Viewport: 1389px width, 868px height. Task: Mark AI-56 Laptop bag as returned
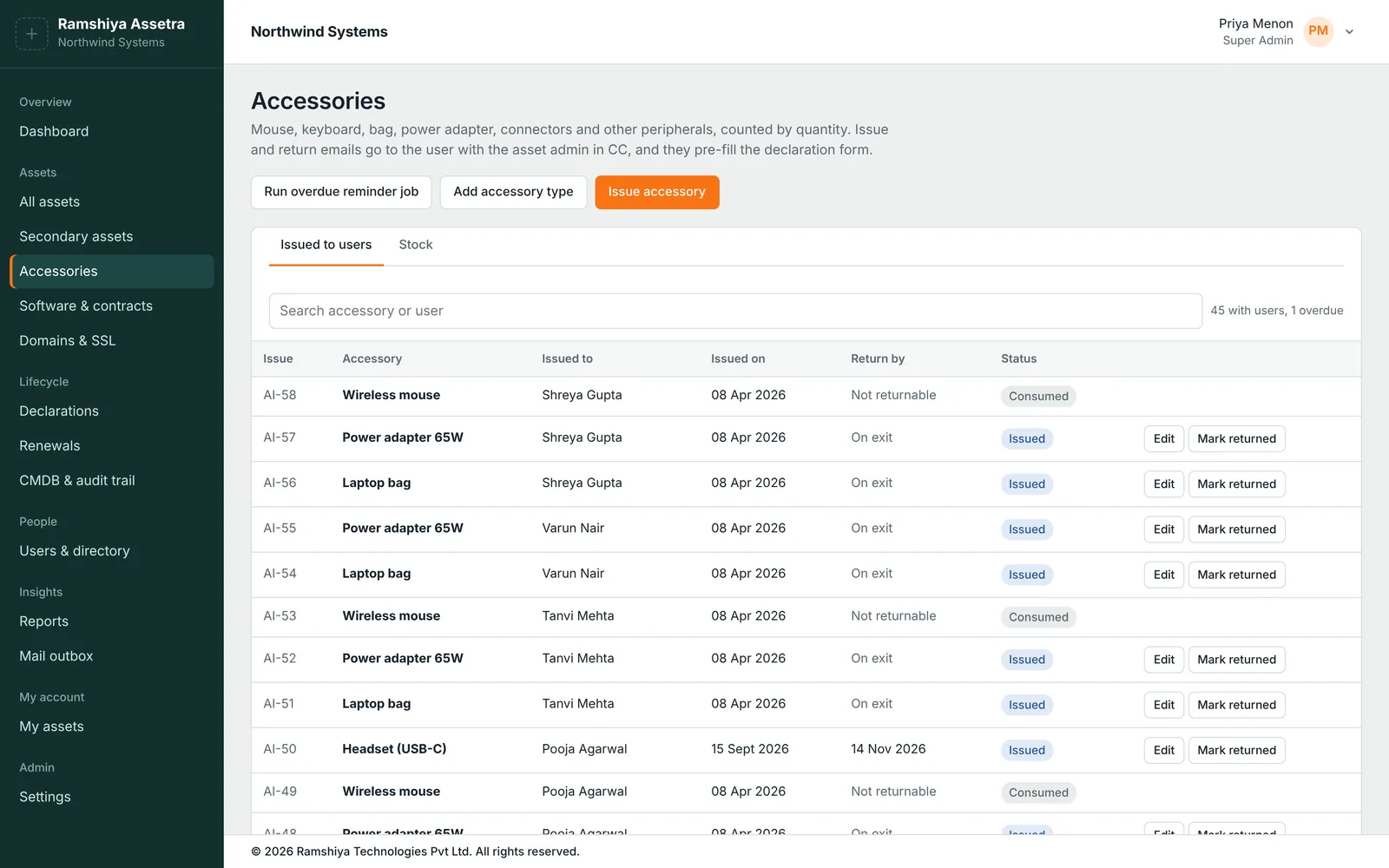pos(1236,483)
